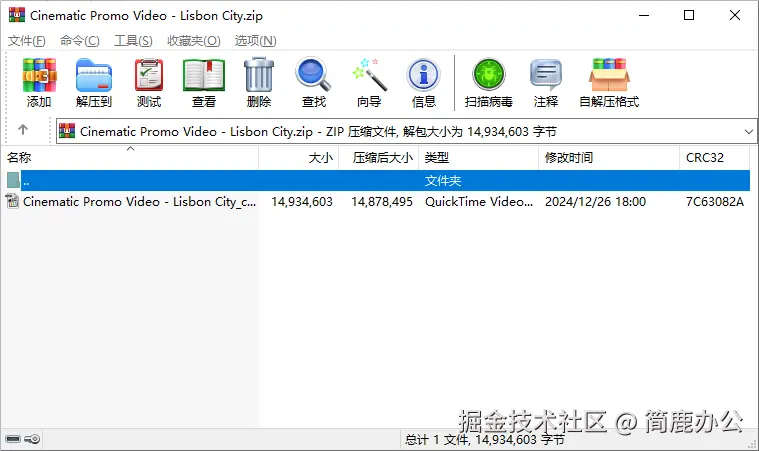This screenshot has height=451, width=759.
Task: Maximize the WinRAR window
Action: pos(689,15)
